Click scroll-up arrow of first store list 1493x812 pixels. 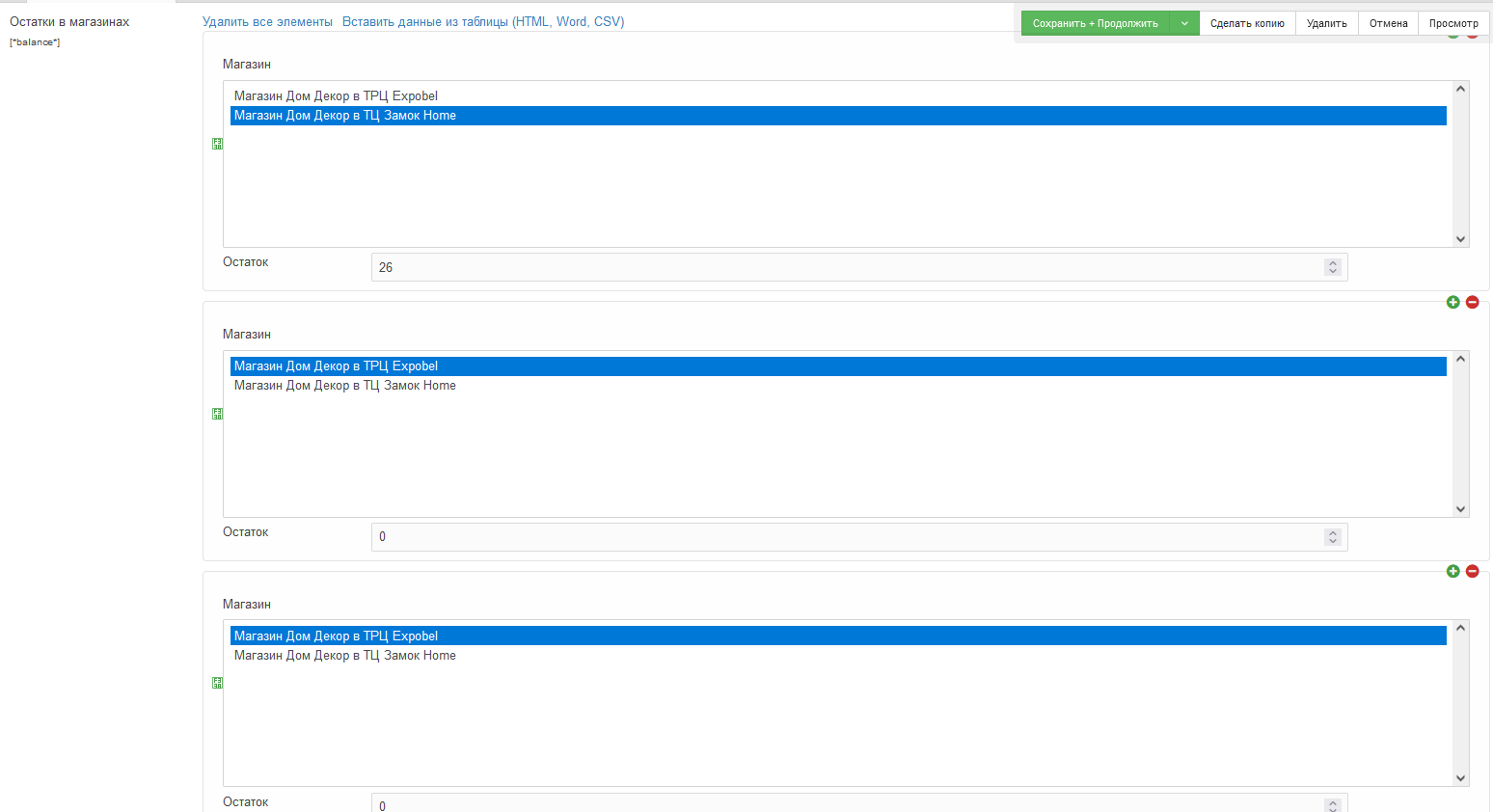click(1460, 90)
